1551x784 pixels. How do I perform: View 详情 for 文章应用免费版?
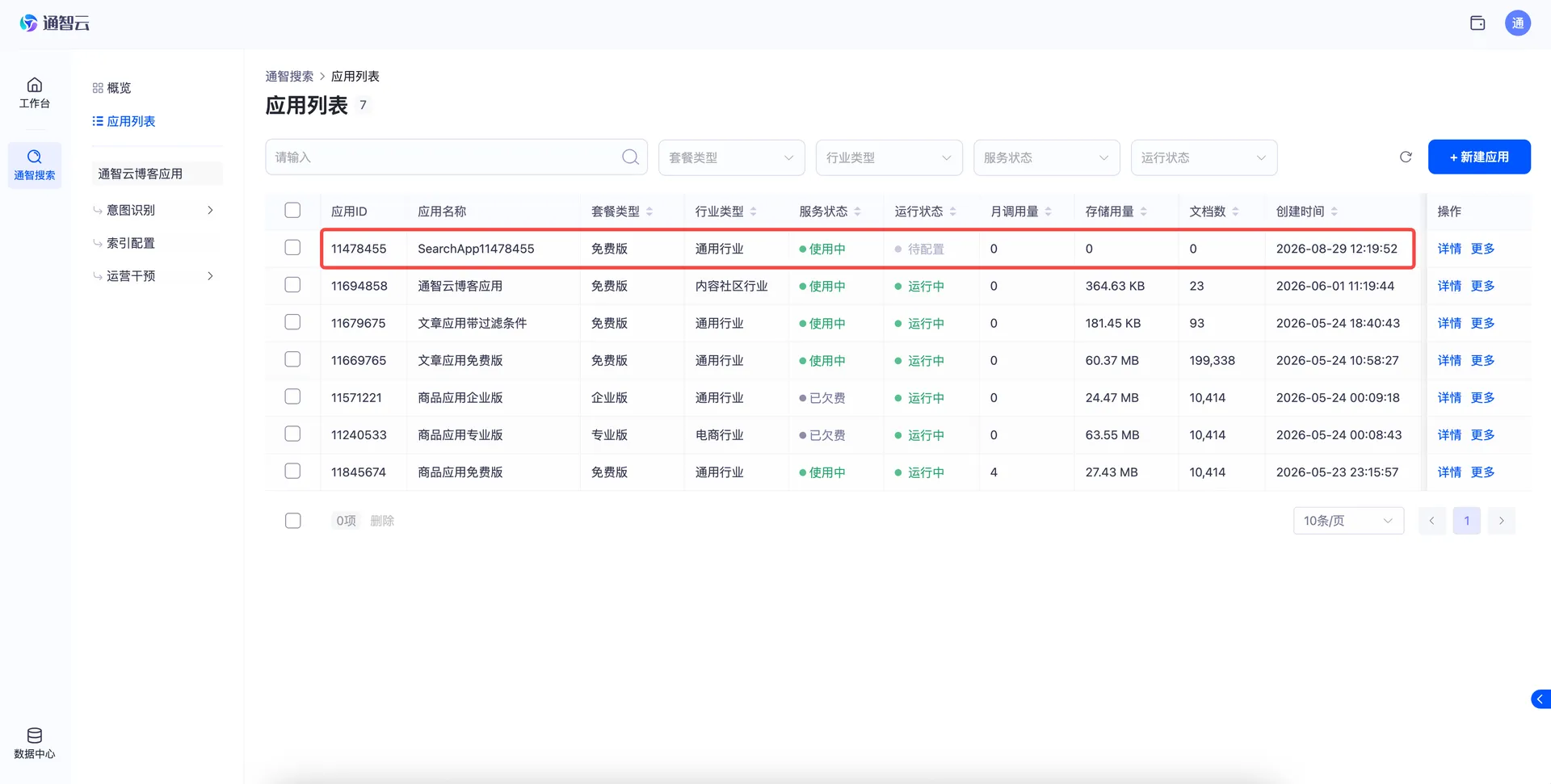[x=1449, y=360]
